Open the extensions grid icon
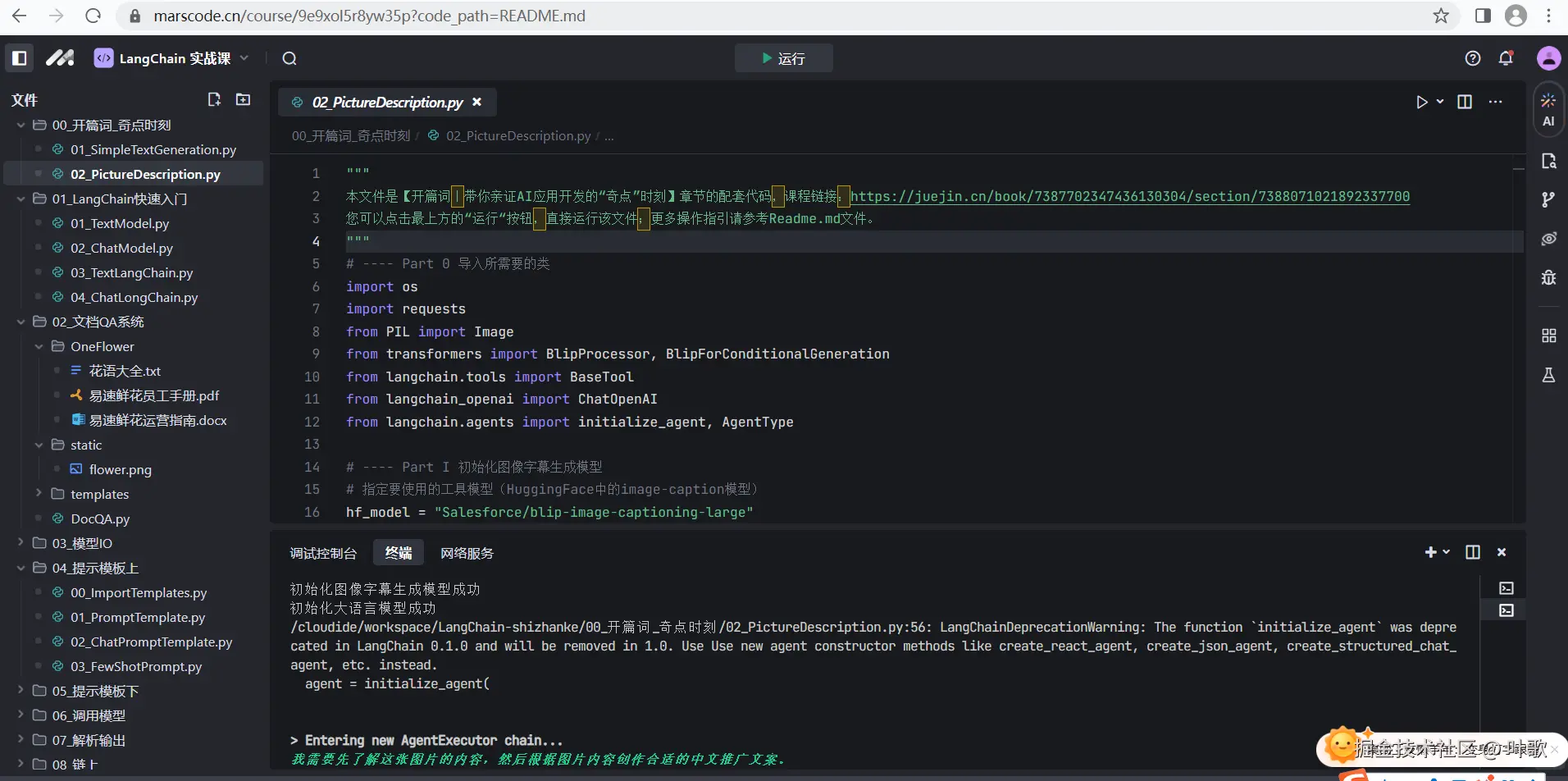 click(1548, 336)
